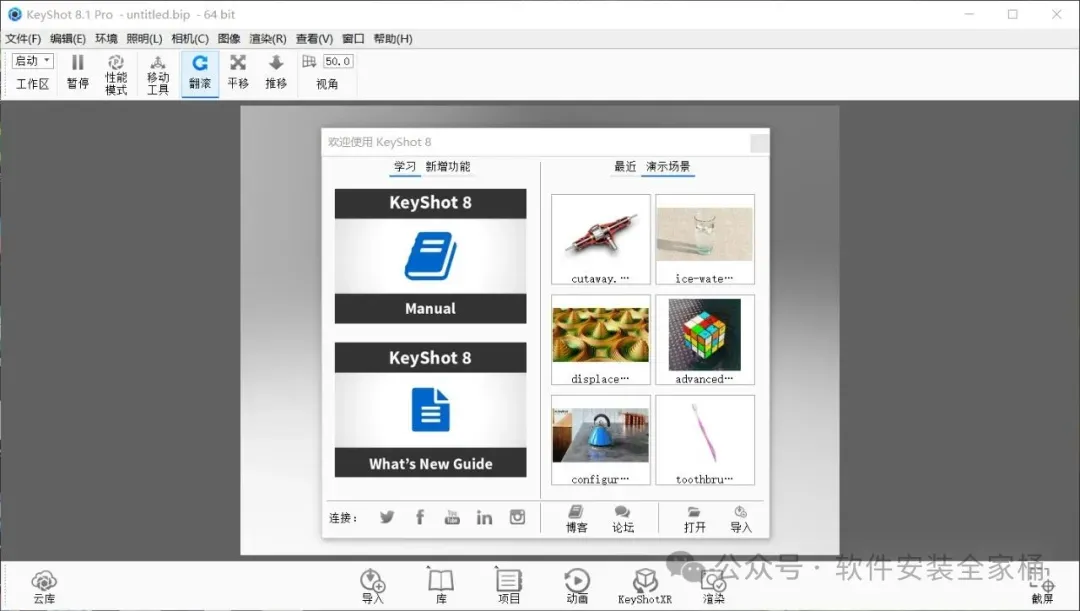The width and height of the screenshot is (1080, 611).
Task: Open KeyShotXR from the bottom toolbar
Action: pyautogui.click(x=645, y=587)
